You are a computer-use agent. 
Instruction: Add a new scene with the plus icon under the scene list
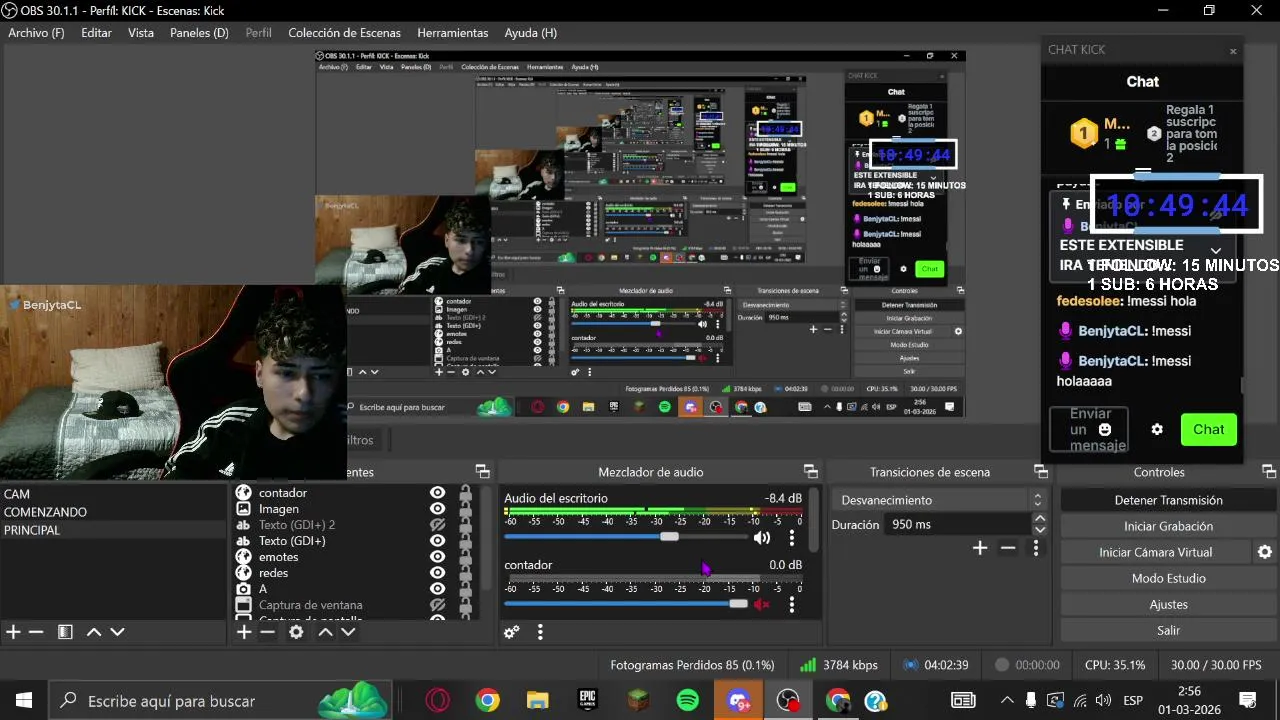pyautogui.click(x=13, y=632)
